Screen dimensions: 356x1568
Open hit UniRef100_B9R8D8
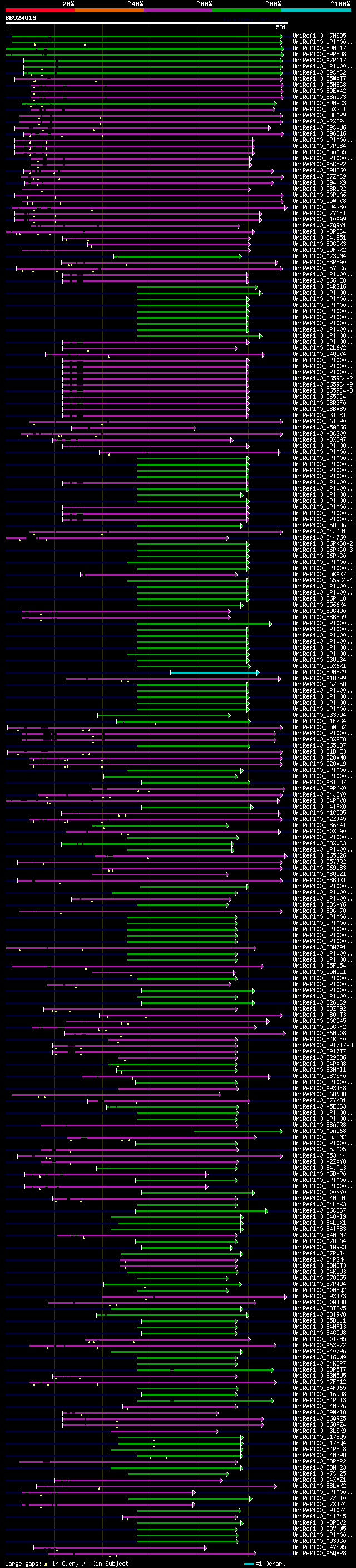click(319, 54)
